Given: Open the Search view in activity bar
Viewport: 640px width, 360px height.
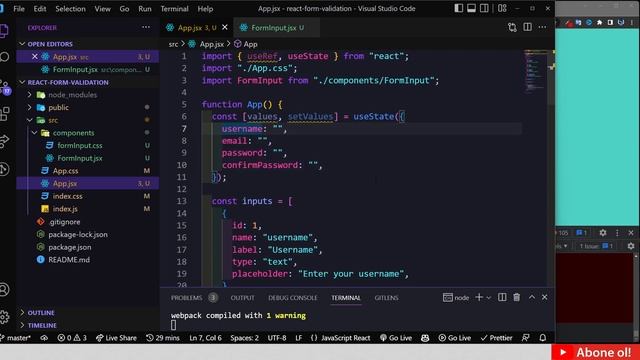Looking at the screenshot, I should (4, 57).
